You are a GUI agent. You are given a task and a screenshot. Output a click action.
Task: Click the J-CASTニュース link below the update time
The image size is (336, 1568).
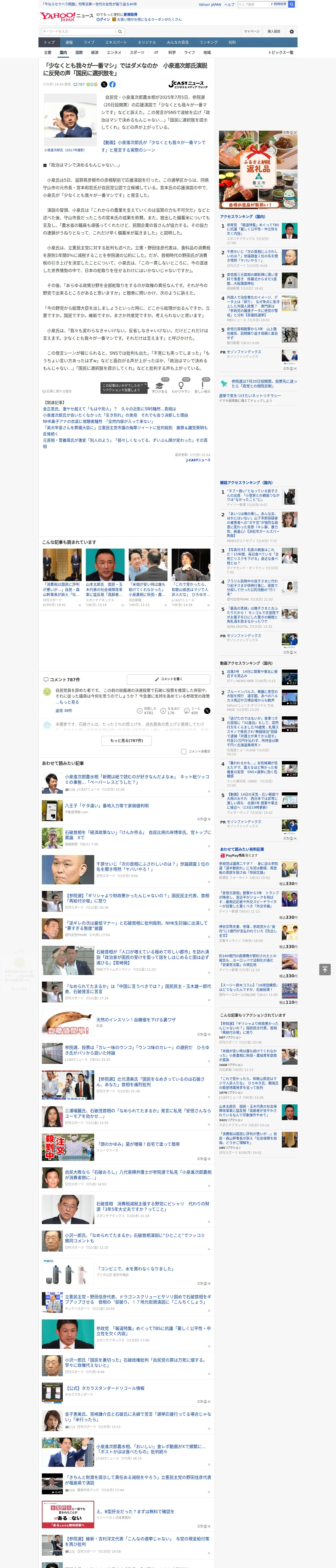[x=198, y=460]
